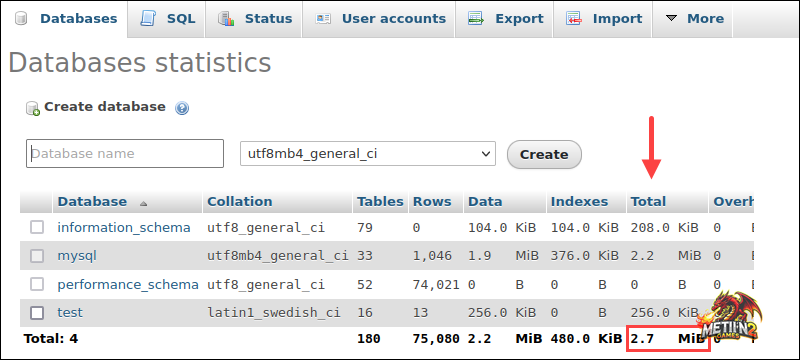The height and width of the screenshot is (360, 800).
Task: Click the Import arrow icon
Action: pos(574,19)
